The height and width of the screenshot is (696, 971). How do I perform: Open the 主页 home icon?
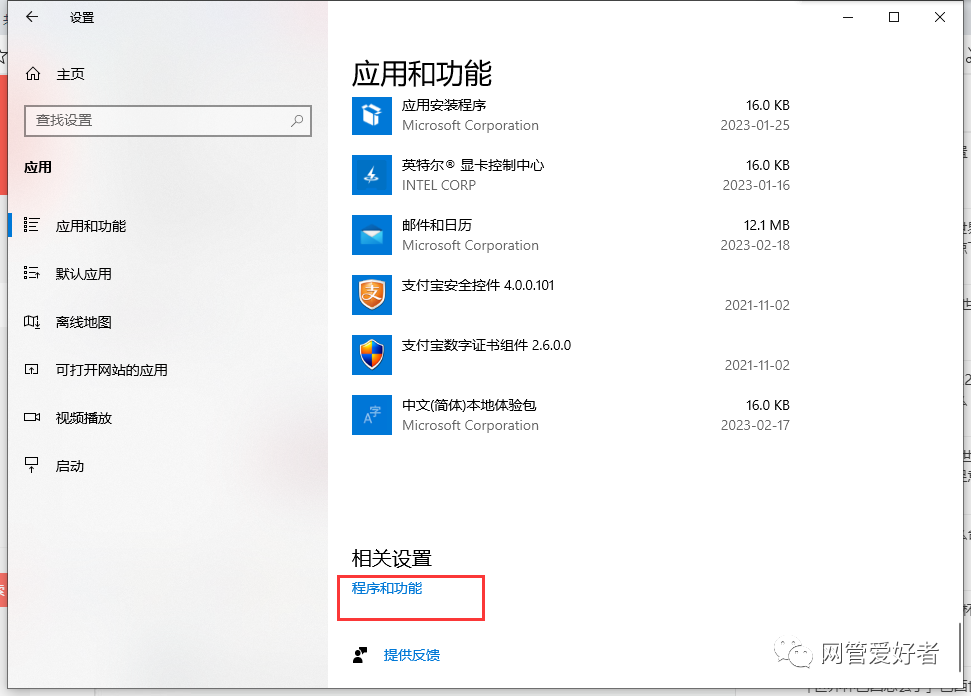33,74
